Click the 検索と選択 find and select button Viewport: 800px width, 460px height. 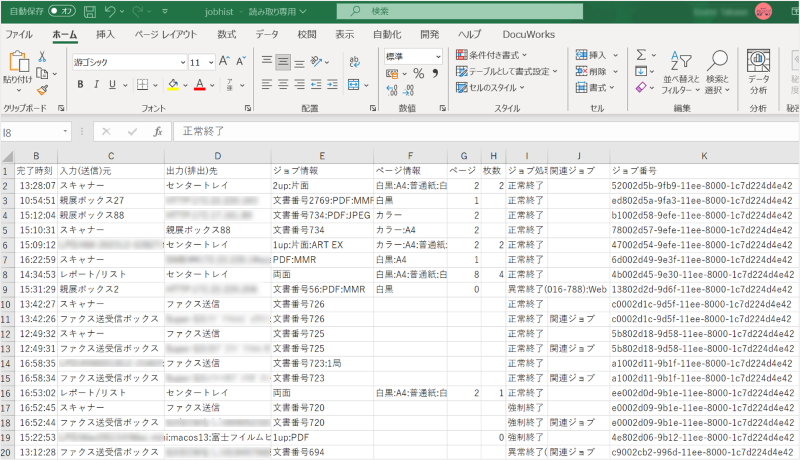click(x=717, y=72)
